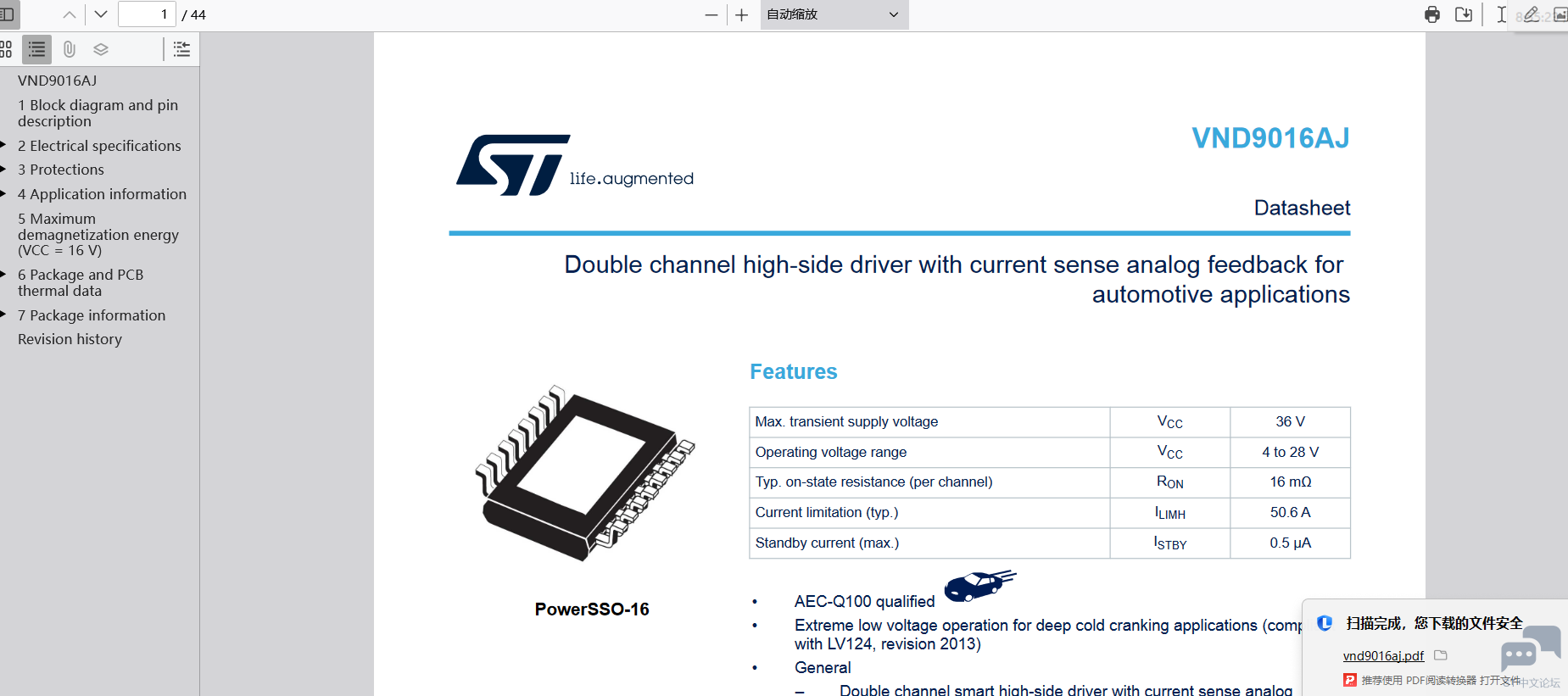
Task: Save the PDF with the download icon
Action: [1464, 14]
